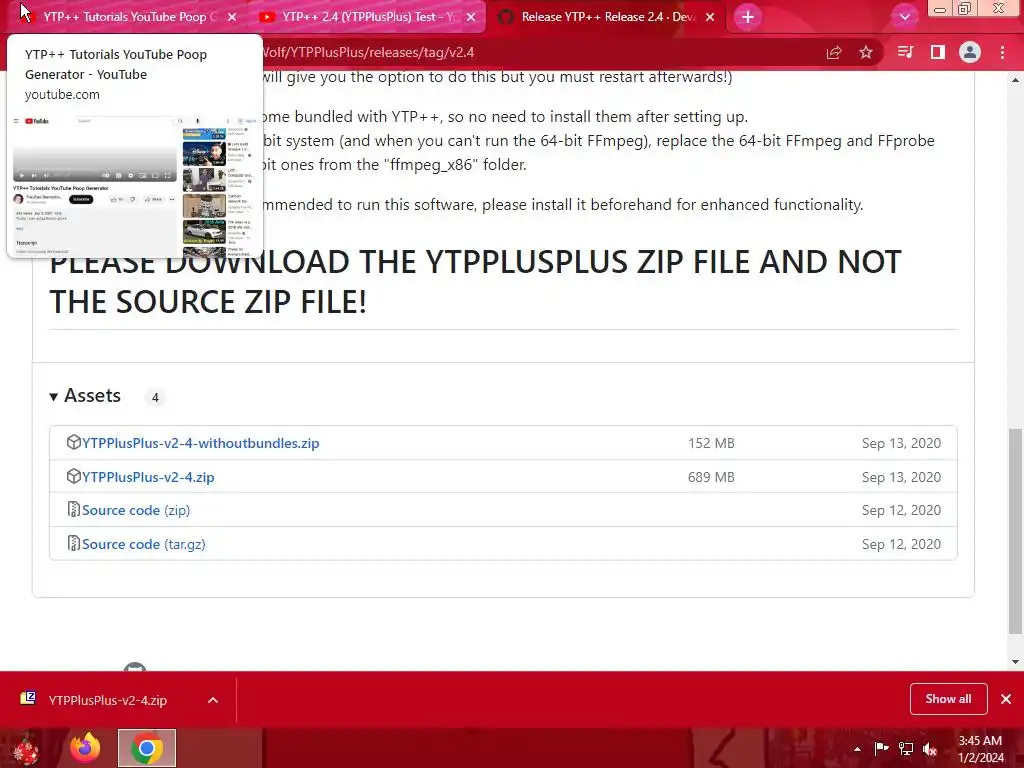1024x768 pixels.
Task: Open the Chrome three-dot menu
Action: [x=1002, y=52]
